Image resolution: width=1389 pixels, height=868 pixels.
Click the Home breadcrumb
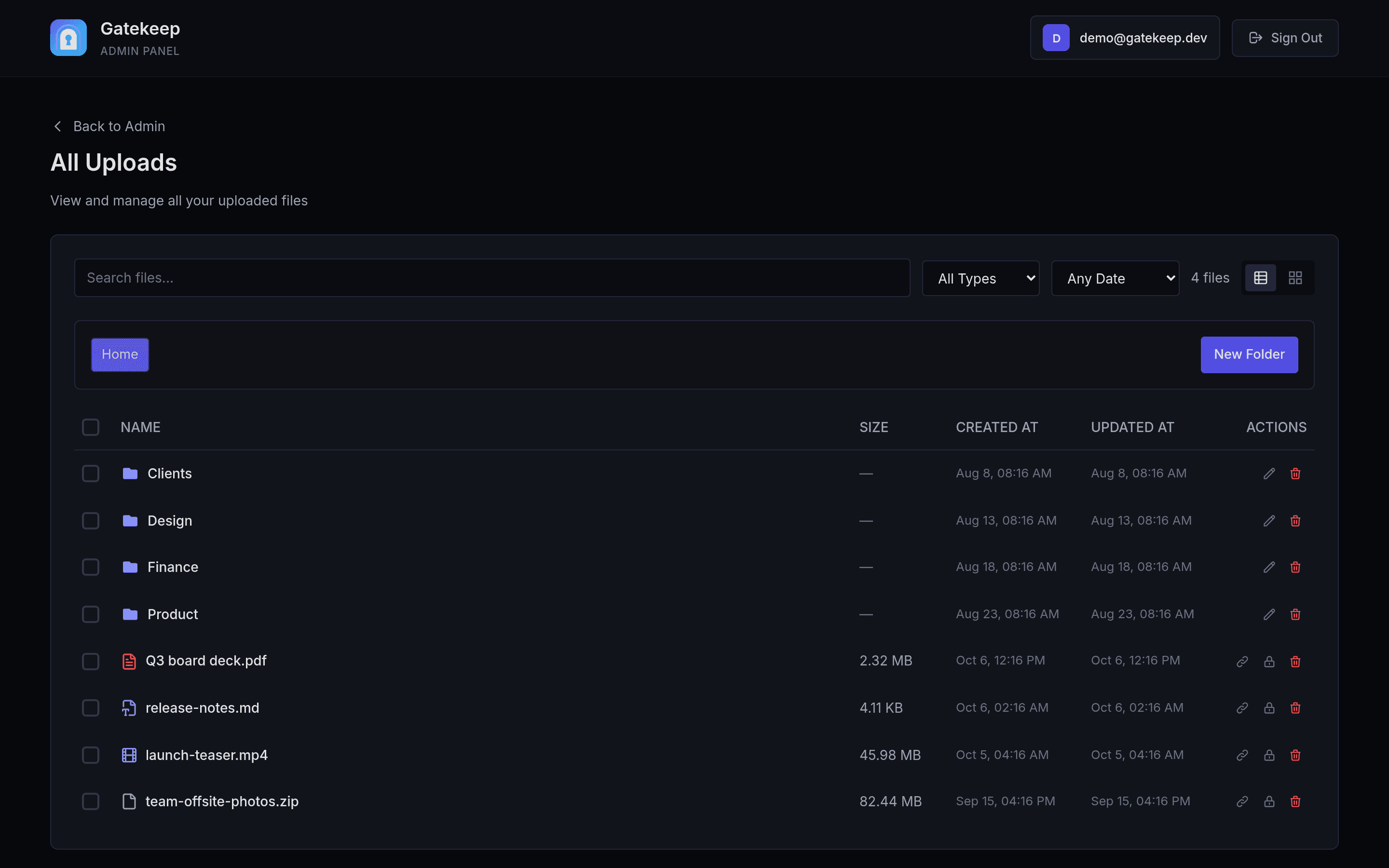pos(120,355)
